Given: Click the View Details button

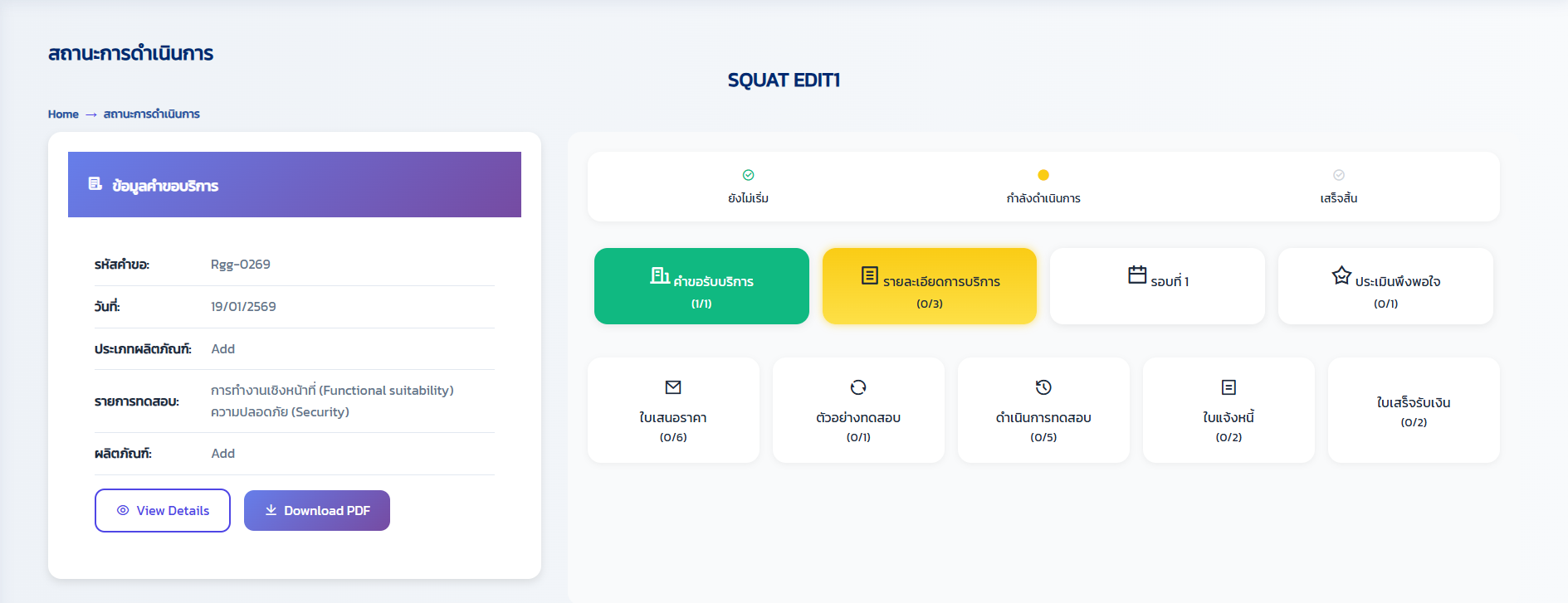Looking at the screenshot, I should 163,511.
